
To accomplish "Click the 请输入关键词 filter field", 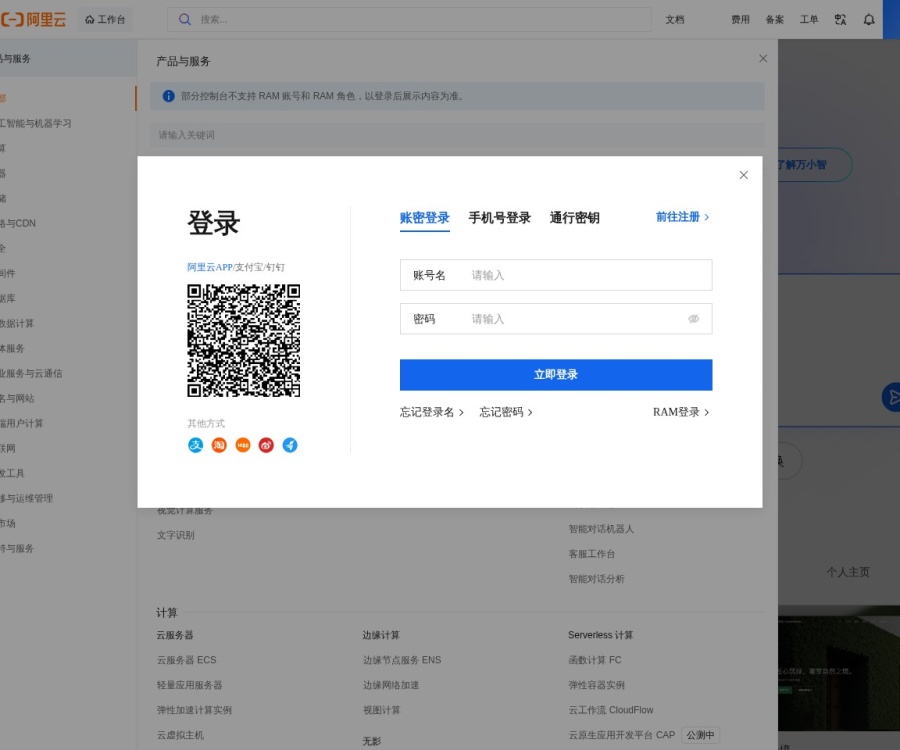I will (457, 135).
